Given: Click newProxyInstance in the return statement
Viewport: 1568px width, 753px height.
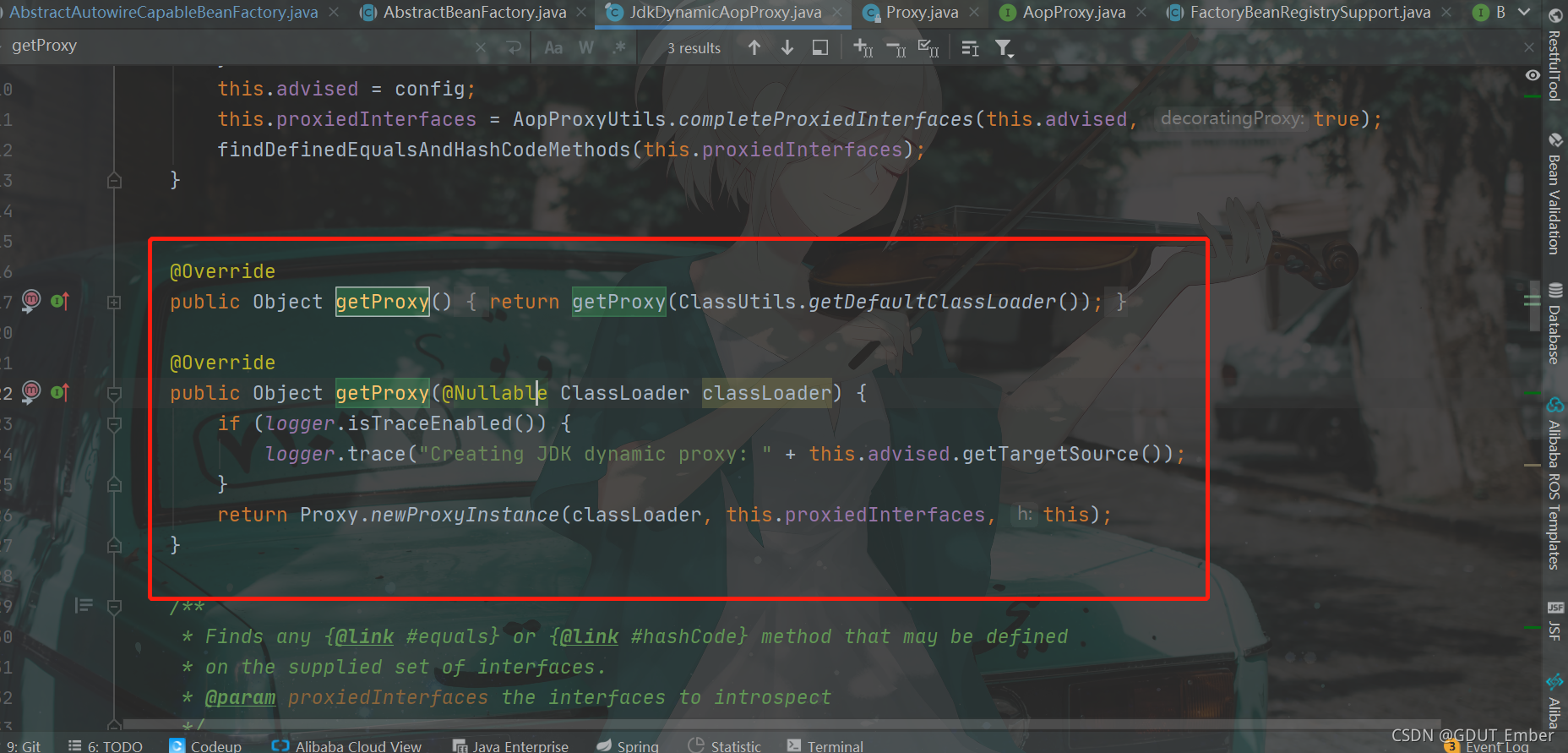Looking at the screenshot, I should (465, 515).
